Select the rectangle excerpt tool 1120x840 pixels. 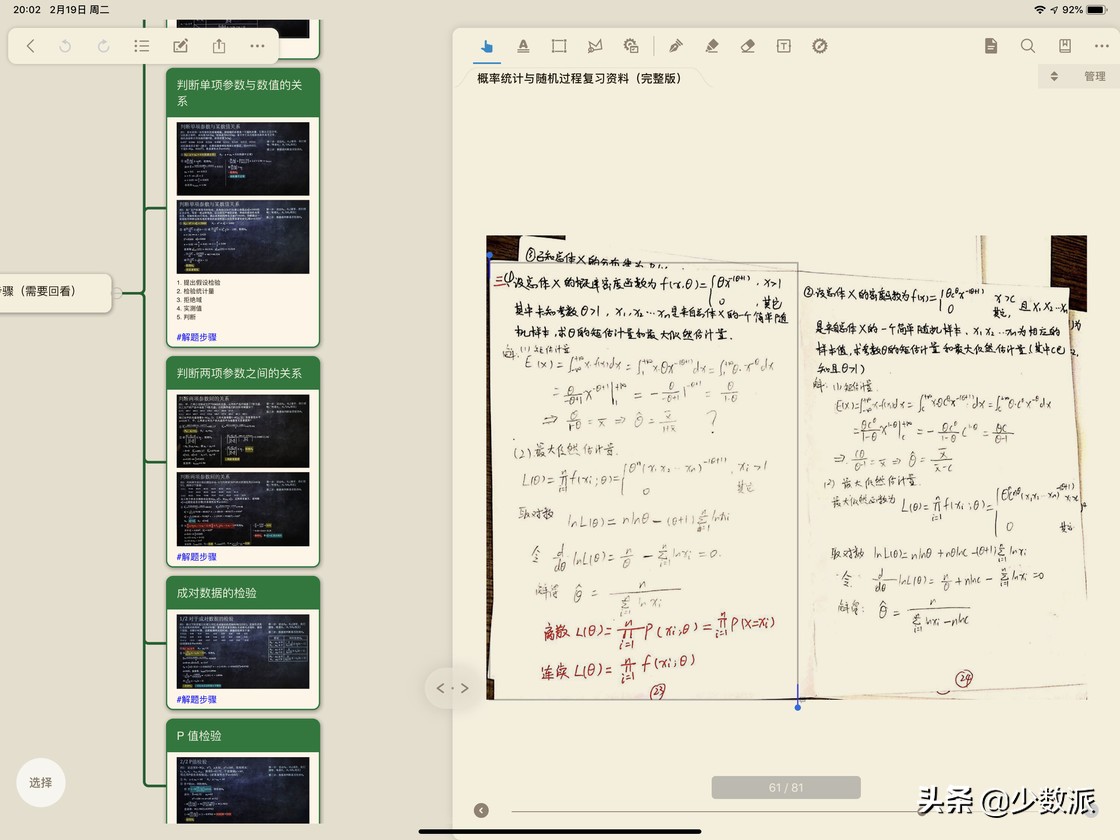[x=559, y=46]
